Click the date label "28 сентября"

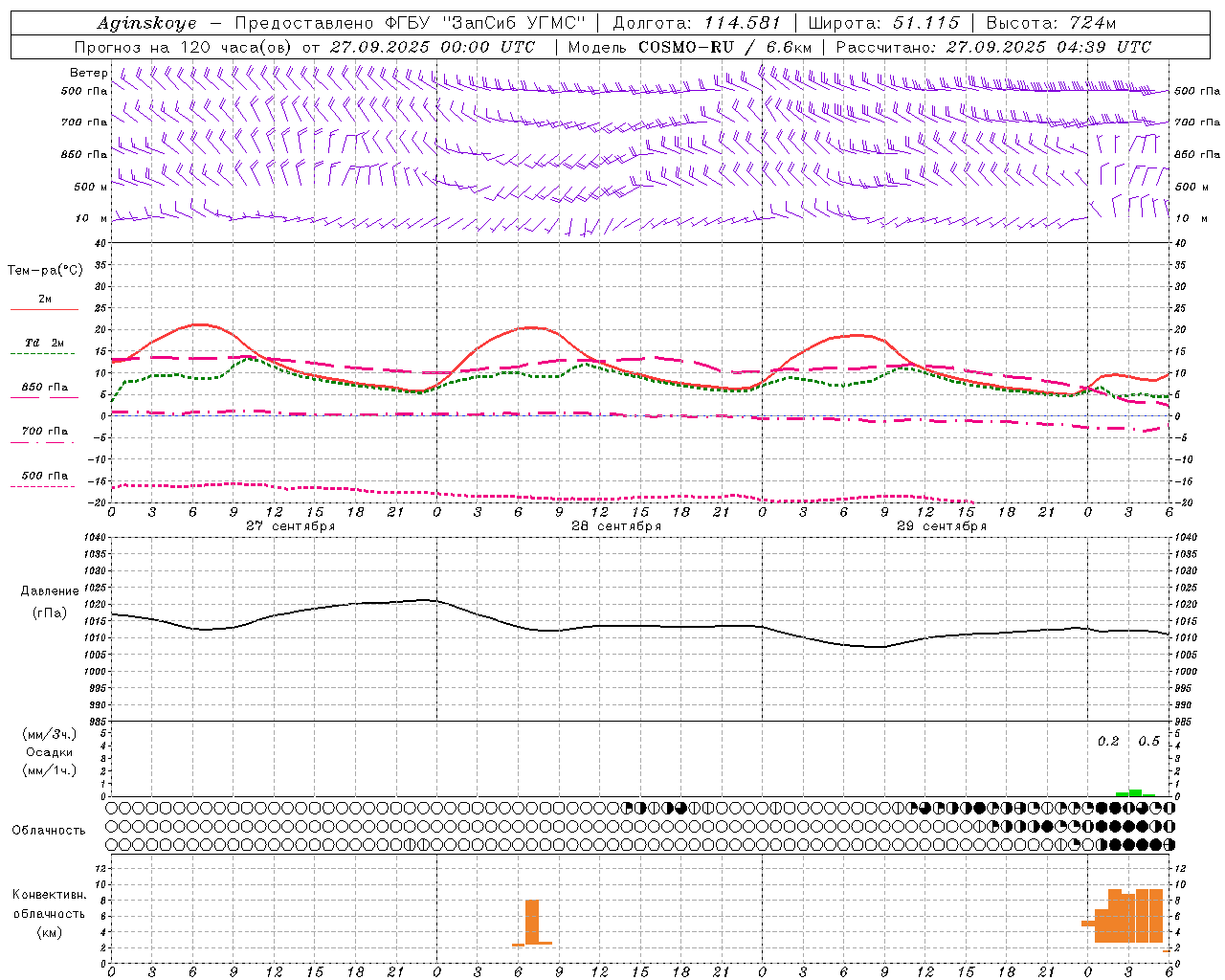(615, 525)
